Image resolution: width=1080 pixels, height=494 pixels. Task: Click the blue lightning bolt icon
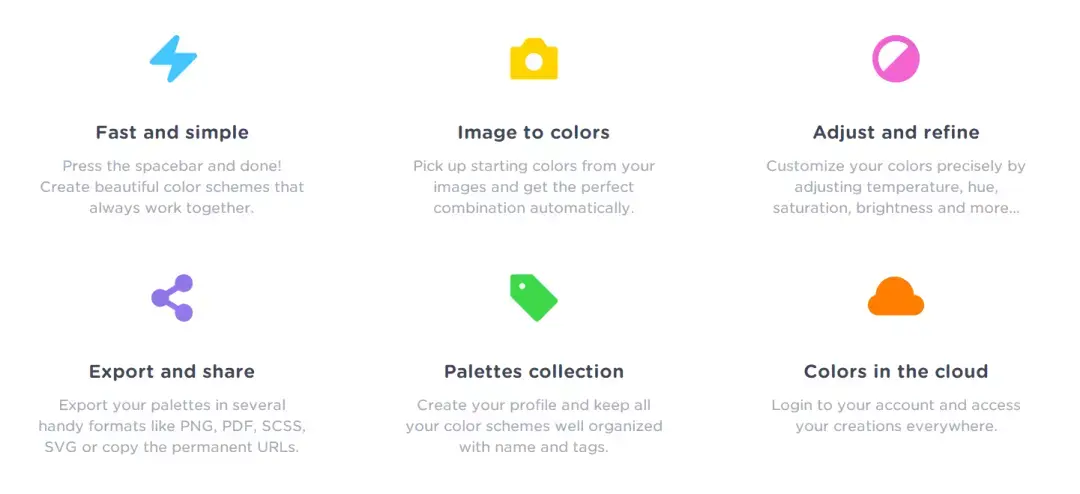(173, 59)
